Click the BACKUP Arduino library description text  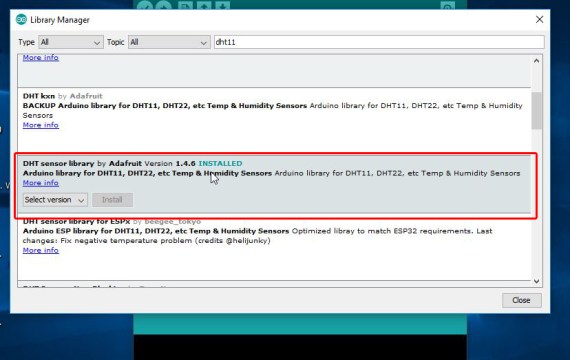click(x=165, y=105)
